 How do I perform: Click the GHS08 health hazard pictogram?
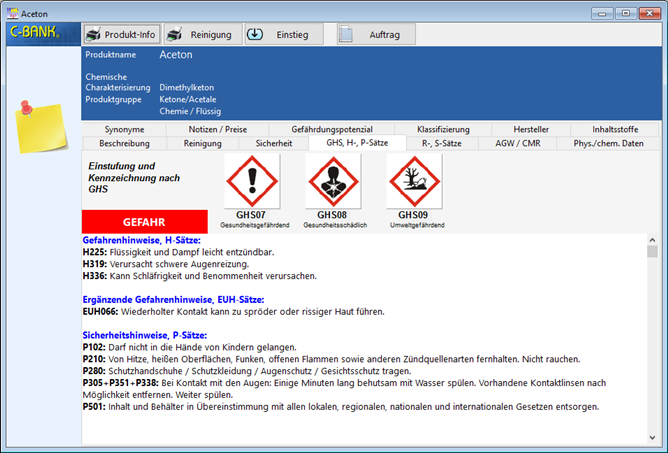pos(332,181)
